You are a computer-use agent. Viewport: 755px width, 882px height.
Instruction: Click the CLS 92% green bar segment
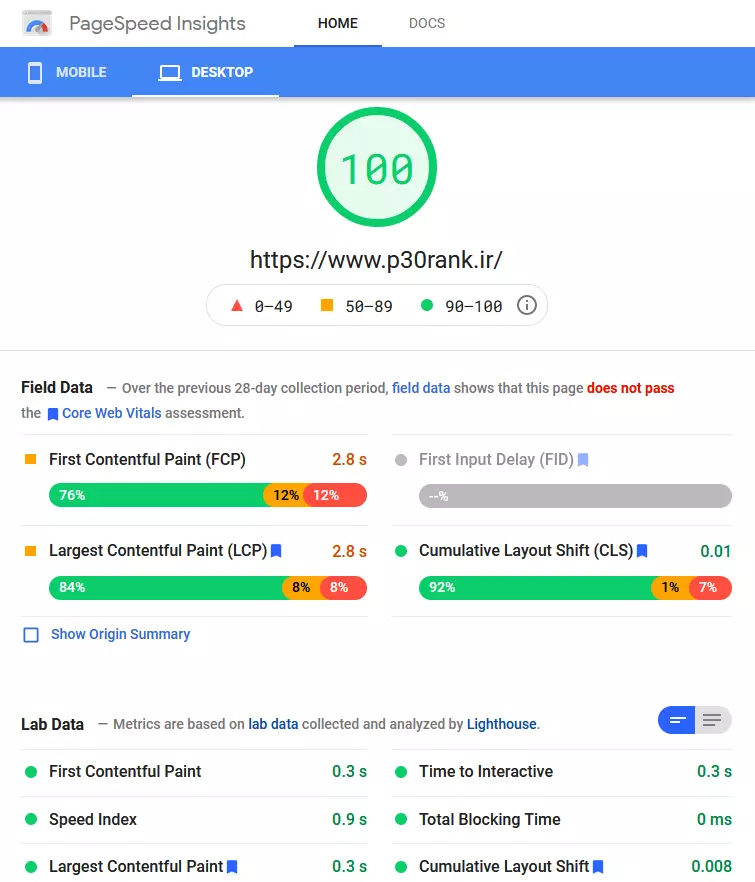(535, 587)
